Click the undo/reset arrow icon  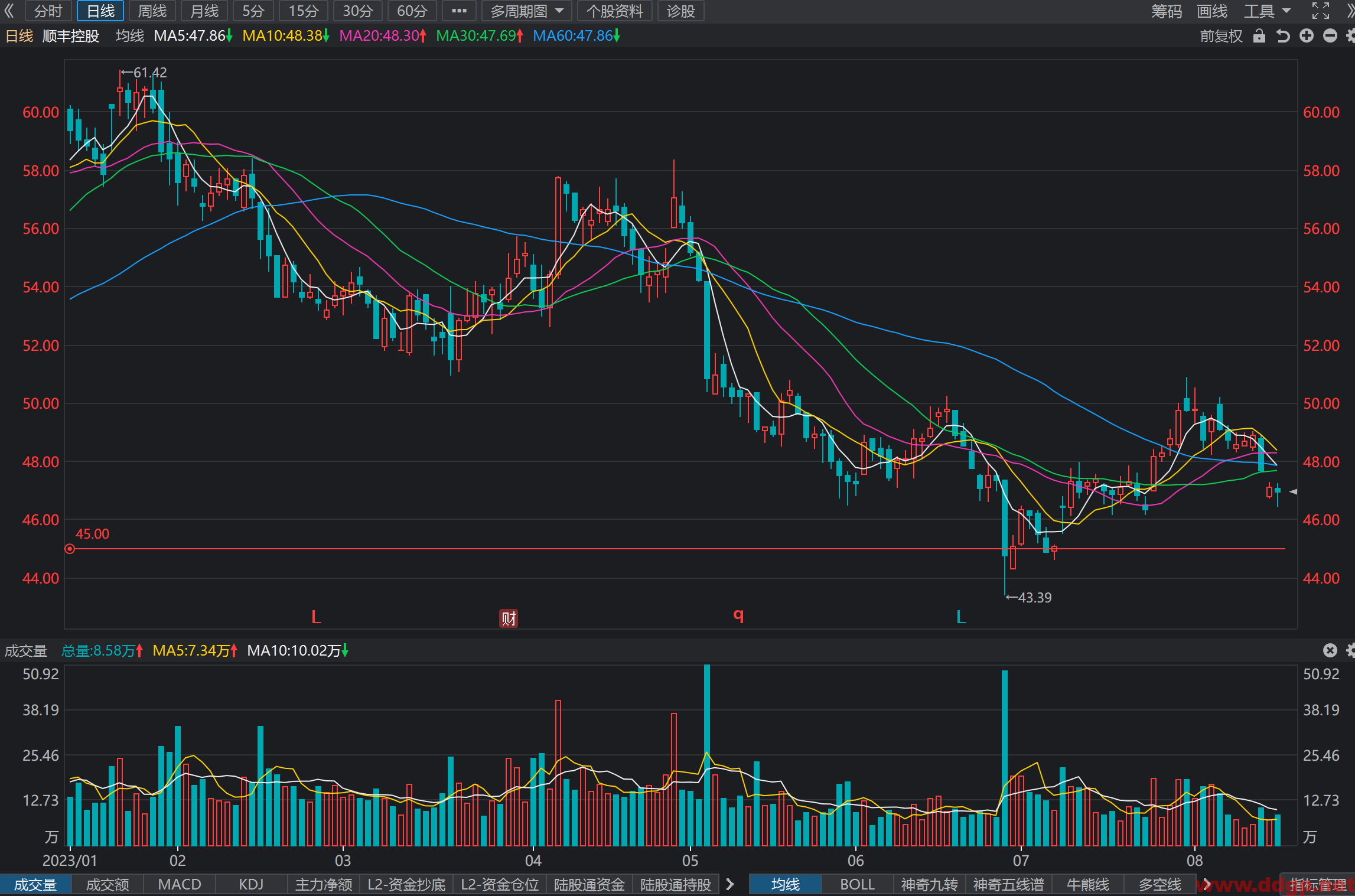click(1282, 36)
